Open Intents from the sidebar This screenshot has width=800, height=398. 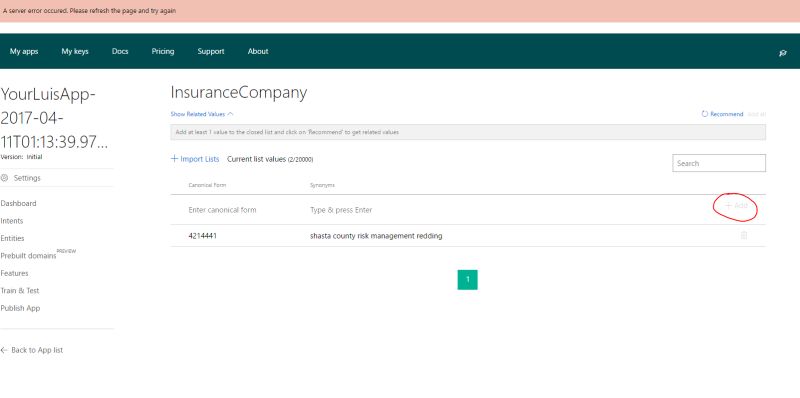click(12, 221)
